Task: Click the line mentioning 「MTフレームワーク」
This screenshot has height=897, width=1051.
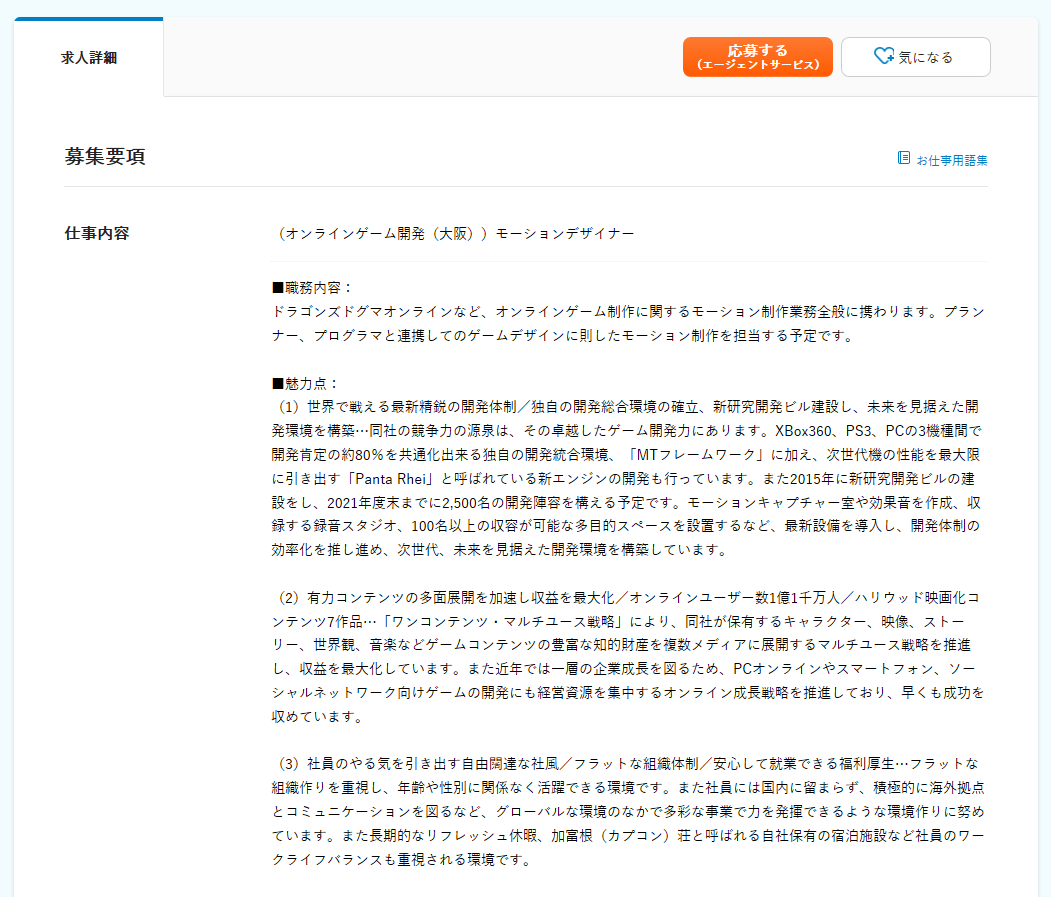Action: (628, 455)
